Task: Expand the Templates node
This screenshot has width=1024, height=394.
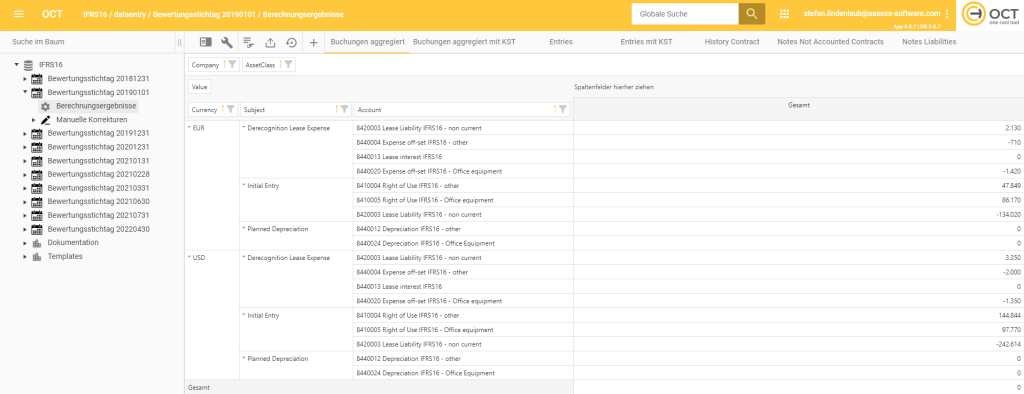Action: click(x=25, y=257)
